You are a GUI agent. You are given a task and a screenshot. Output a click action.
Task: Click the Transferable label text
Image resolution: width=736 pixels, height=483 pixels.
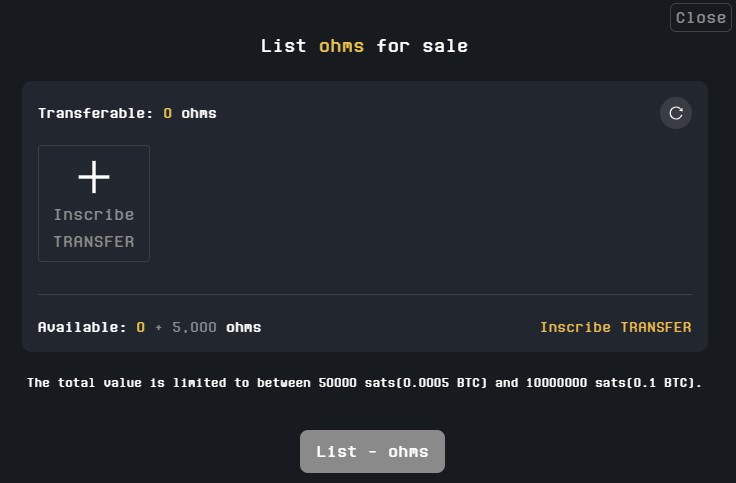point(96,113)
